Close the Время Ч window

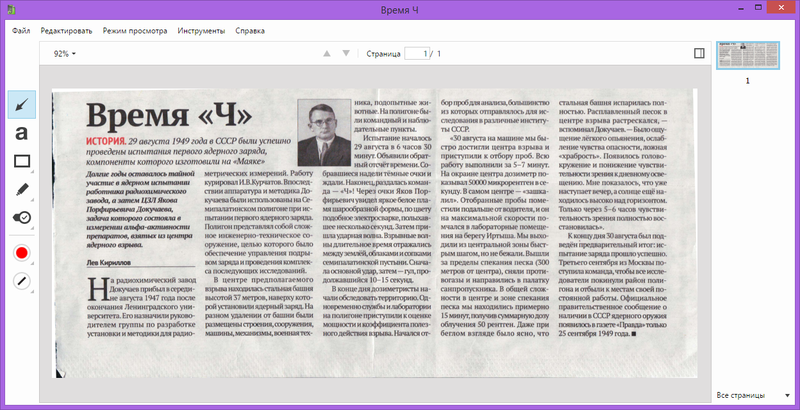click(x=782, y=8)
